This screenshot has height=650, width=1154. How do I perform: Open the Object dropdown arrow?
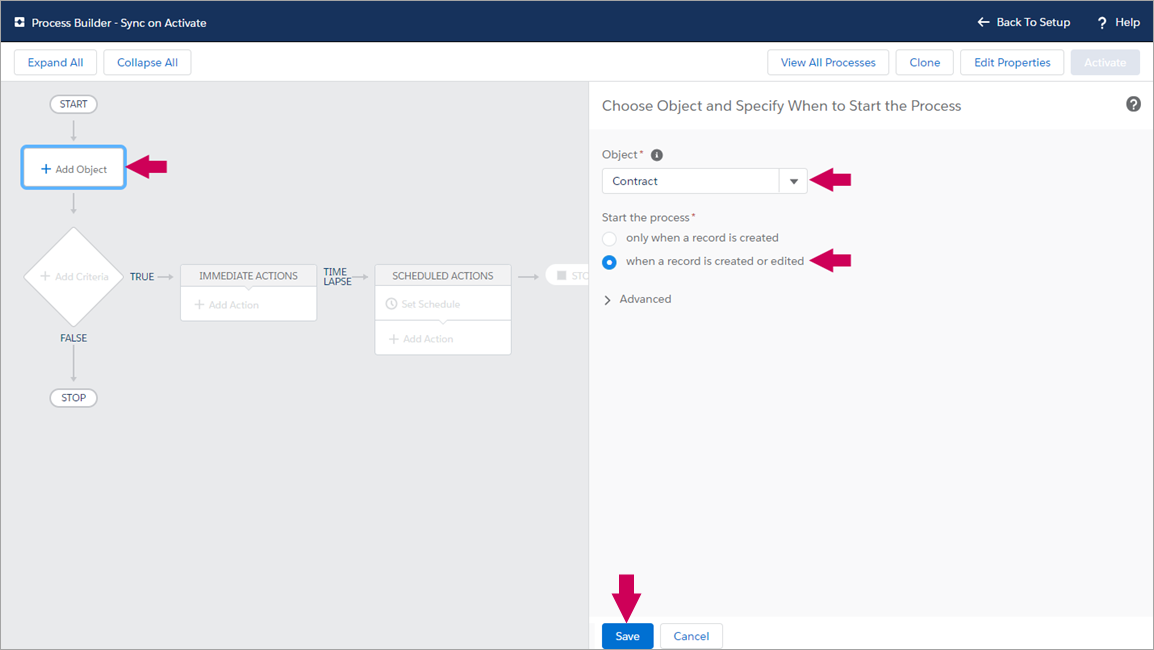[793, 181]
